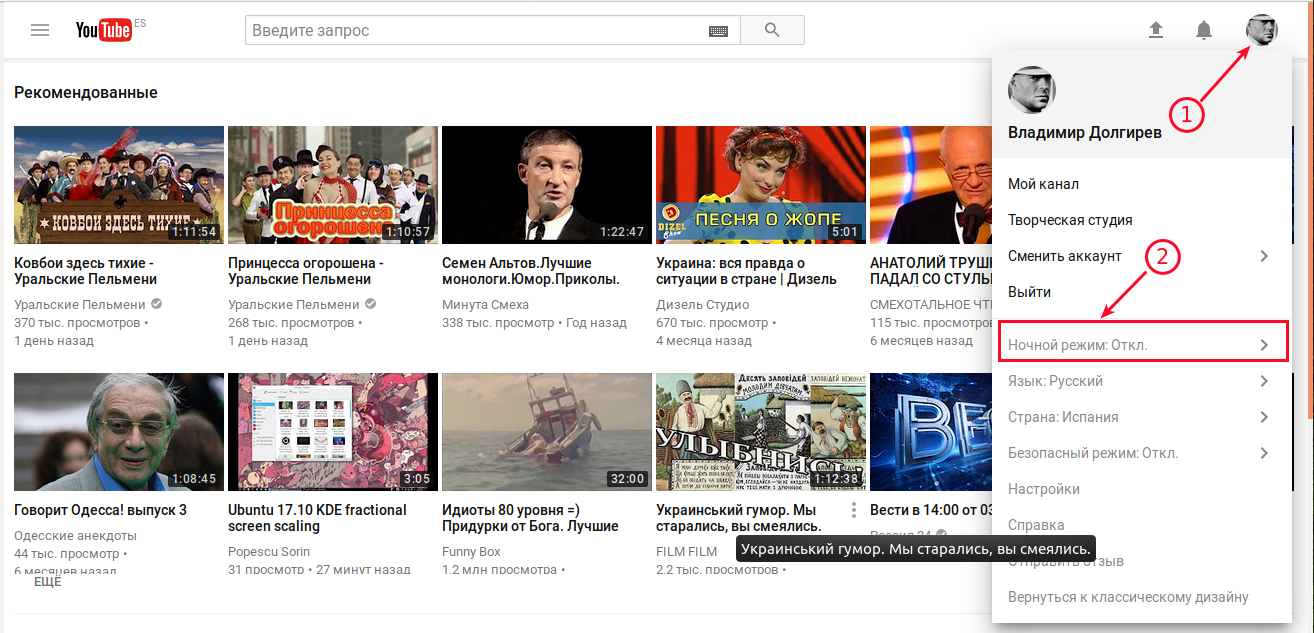This screenshot has width=1314, height=633.
Task: Open the hamburger guide menu
Action: (40, 30)
